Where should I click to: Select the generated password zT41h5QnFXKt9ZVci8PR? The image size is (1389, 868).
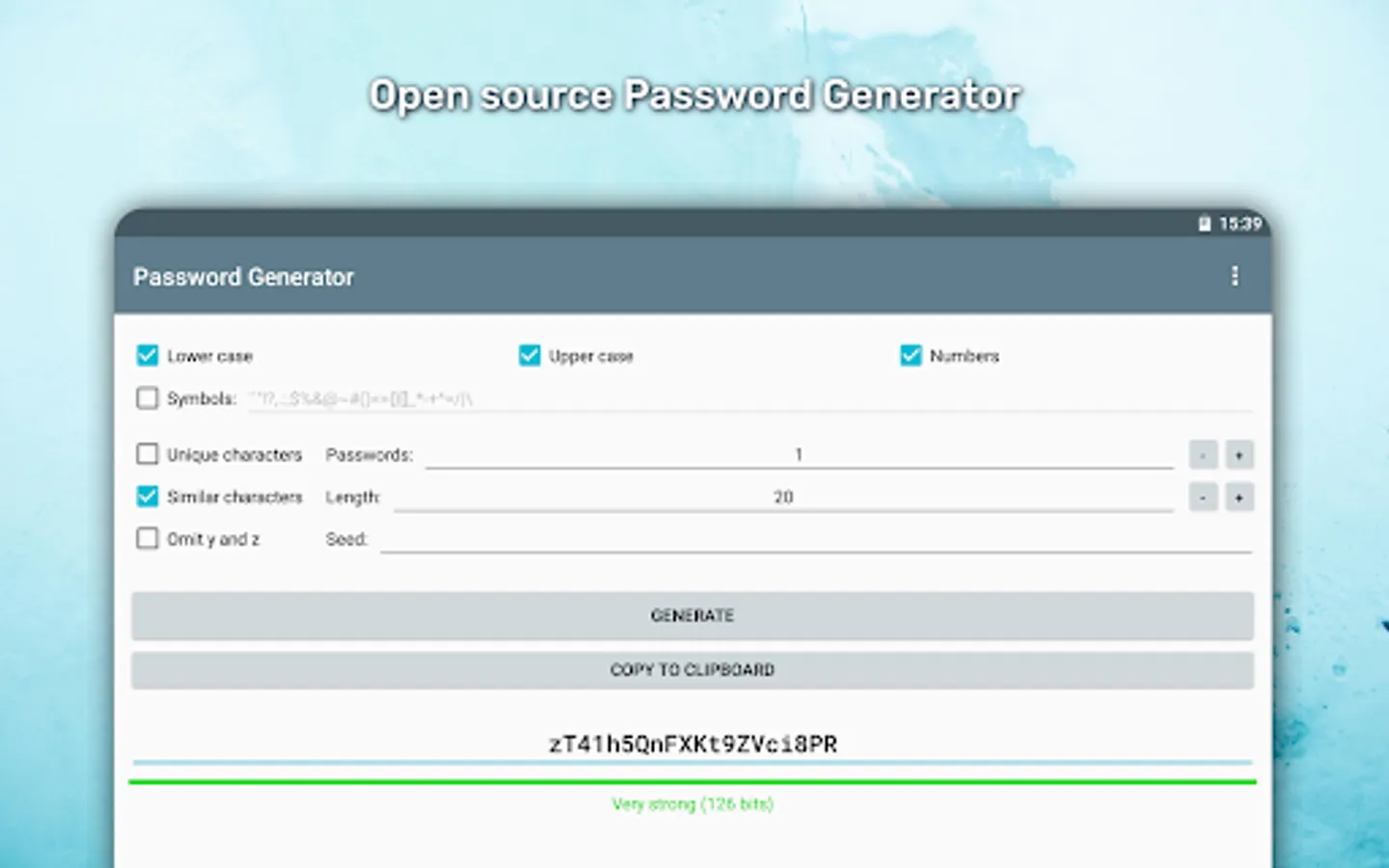click(693, 743)
